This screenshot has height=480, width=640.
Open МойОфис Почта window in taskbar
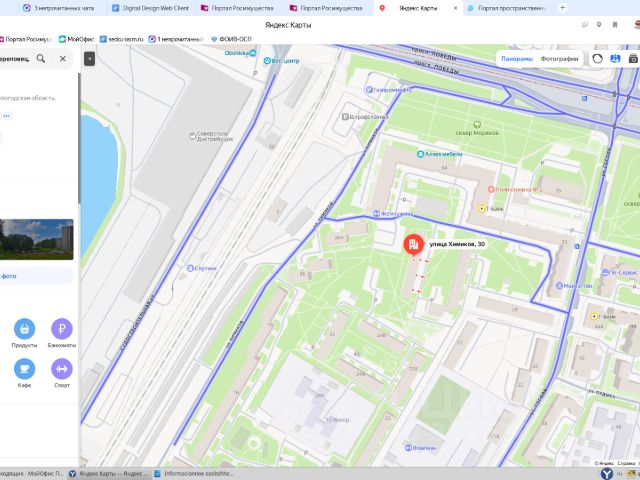point(32,473)
